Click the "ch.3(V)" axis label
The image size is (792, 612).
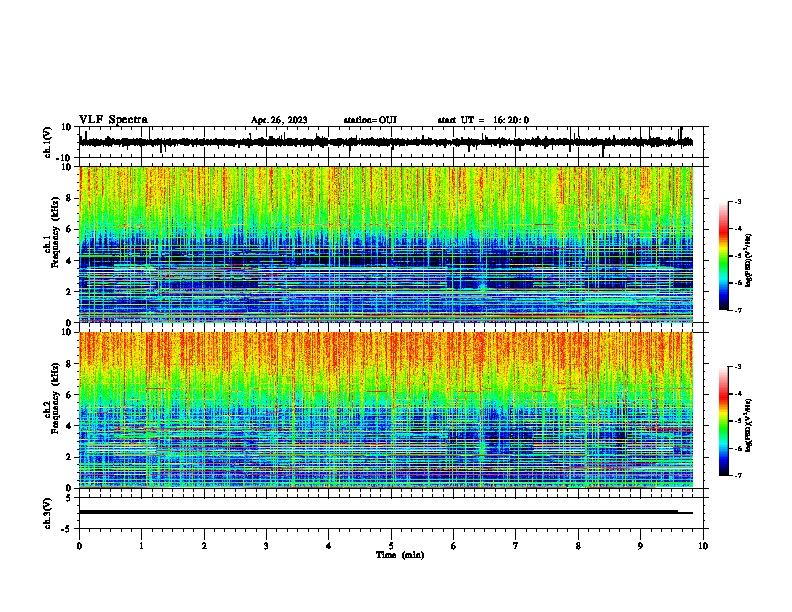48,514
